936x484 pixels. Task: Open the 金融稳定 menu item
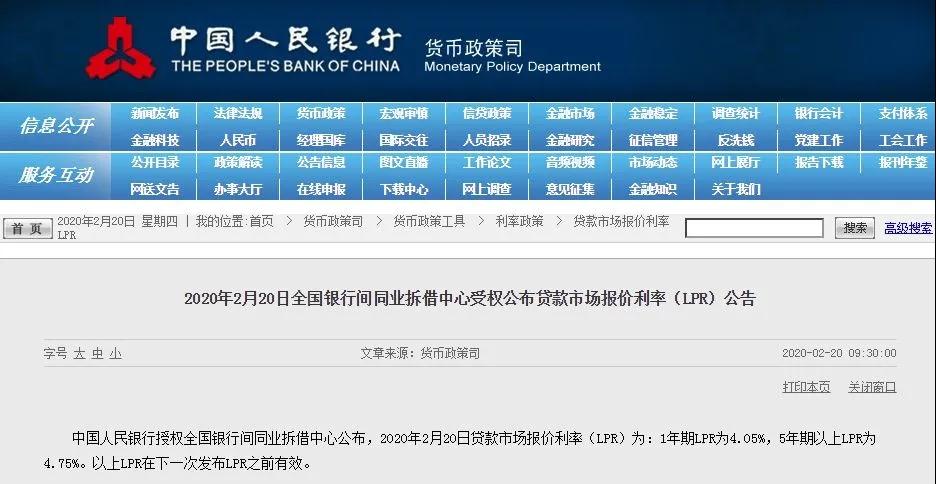[653, 113]
